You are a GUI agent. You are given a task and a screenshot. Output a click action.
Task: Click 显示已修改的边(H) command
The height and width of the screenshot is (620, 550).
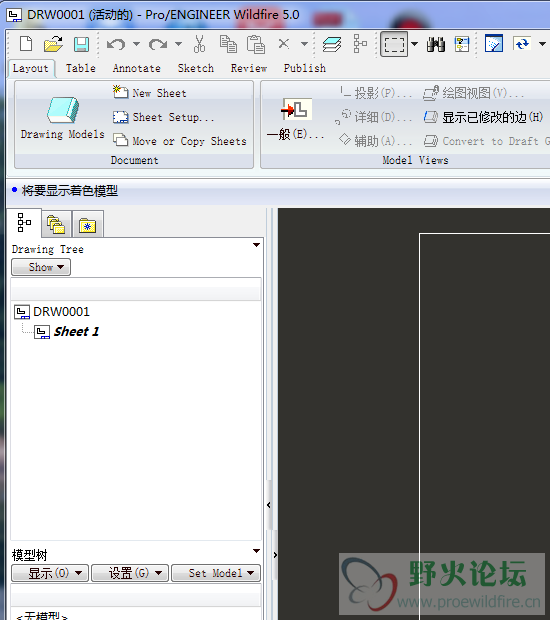[x=484, y=117]
